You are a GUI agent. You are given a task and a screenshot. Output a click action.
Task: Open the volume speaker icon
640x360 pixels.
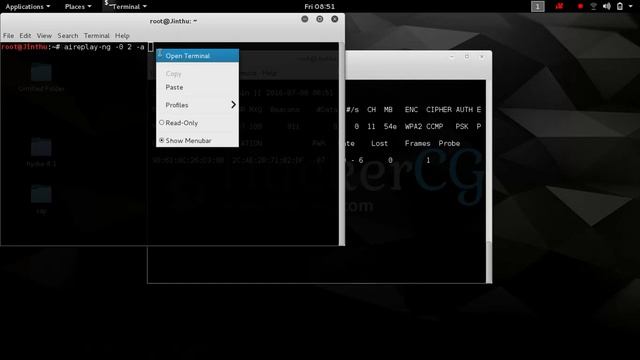pos(607,7)
